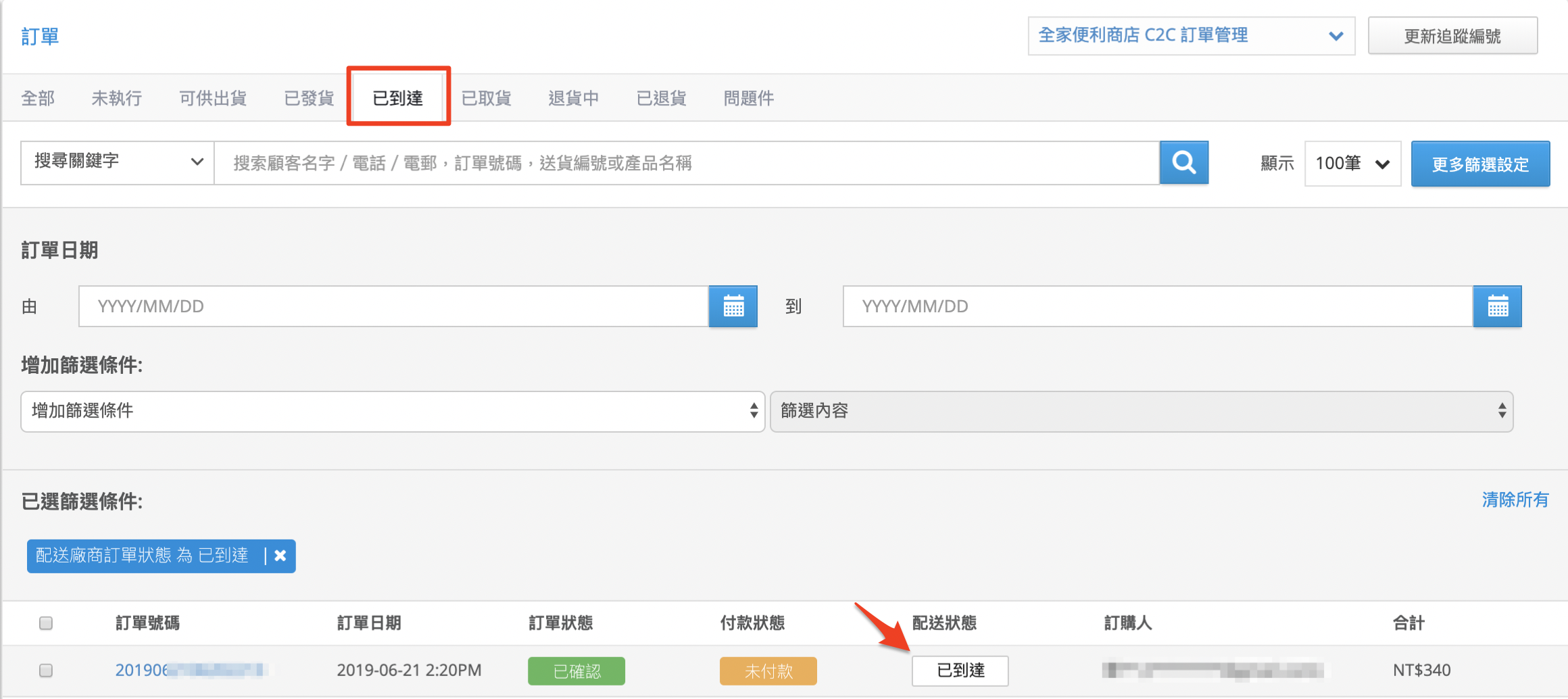Image resolution: width=1568 pixels, height=699 pixels.
Task: Switch to the 可供出貨 tab
Action: 213,98
